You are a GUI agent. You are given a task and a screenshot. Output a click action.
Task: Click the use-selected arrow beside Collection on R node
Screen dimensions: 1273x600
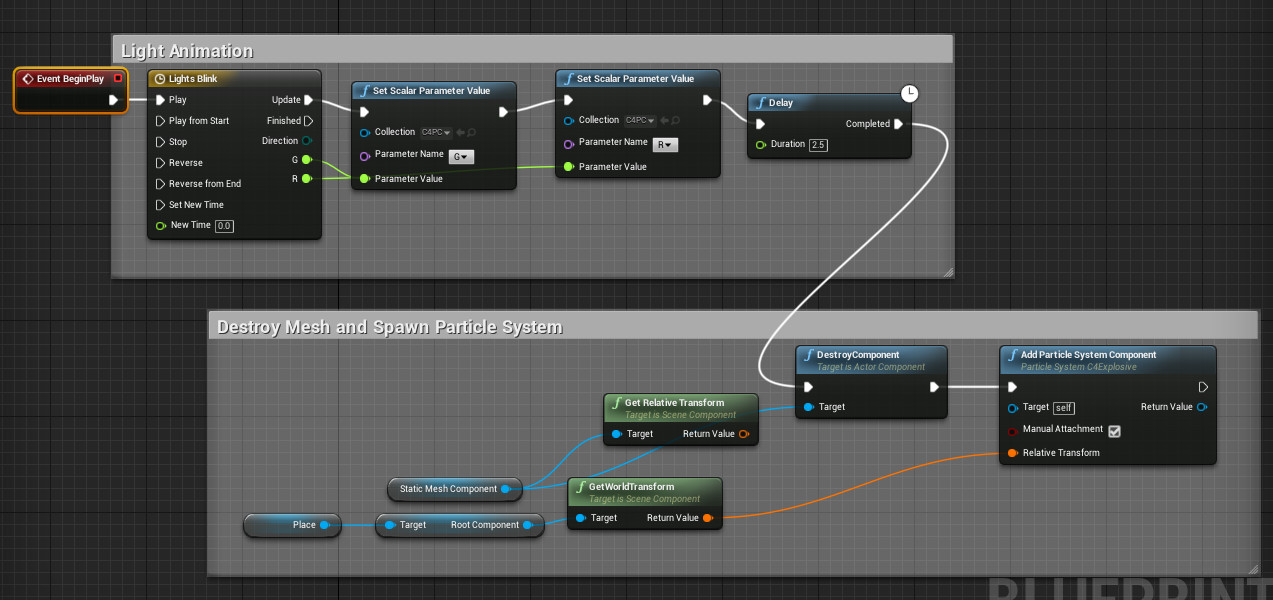pyautogui.click(x=665, y=120)
